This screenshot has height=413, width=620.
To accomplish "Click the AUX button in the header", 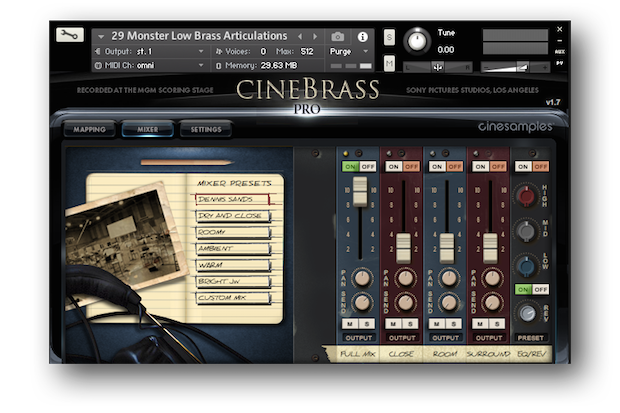I will coord(560,52).
